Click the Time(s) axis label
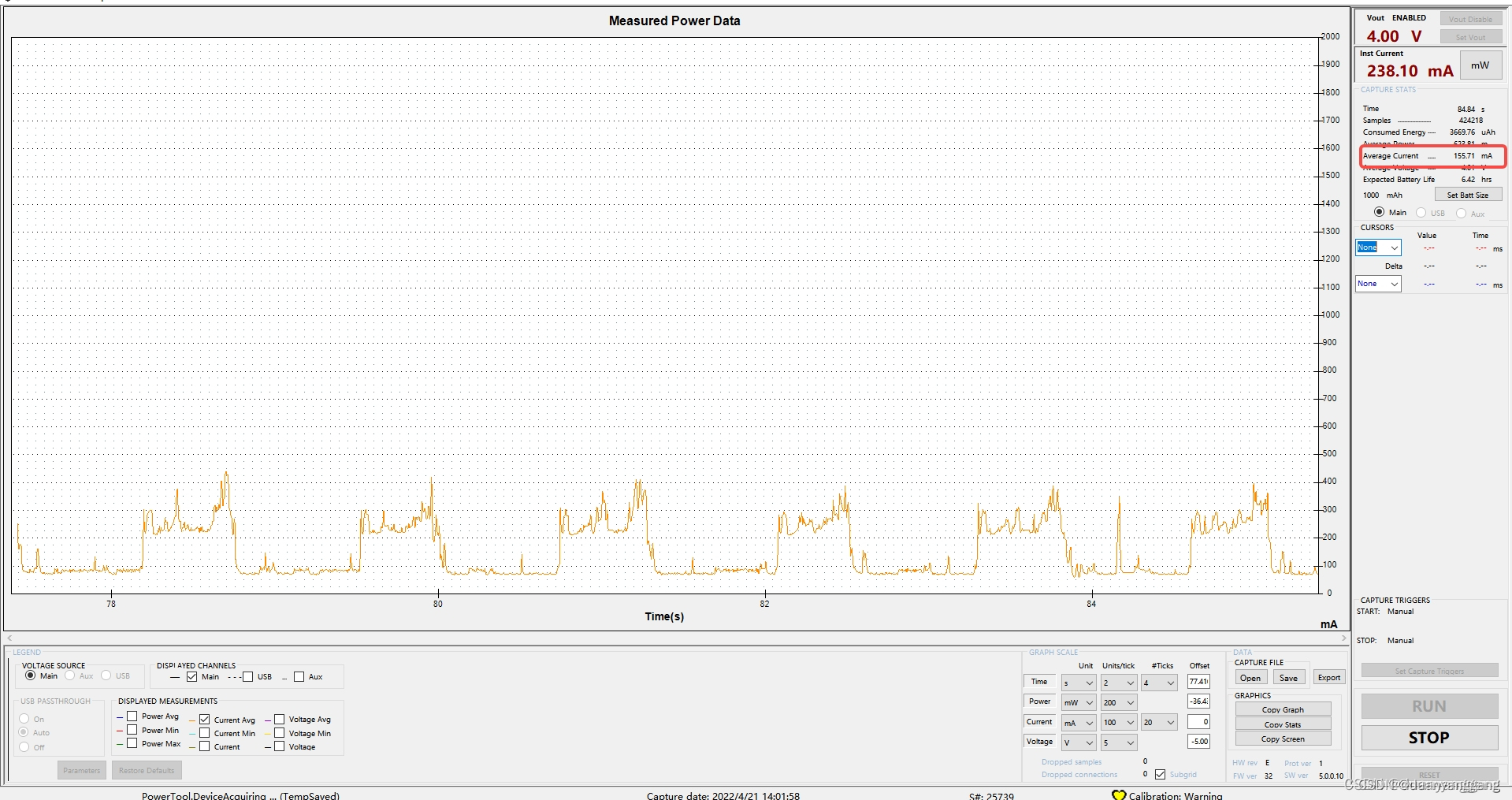This screenshot has height=800, width=1512. click(664, 616)
